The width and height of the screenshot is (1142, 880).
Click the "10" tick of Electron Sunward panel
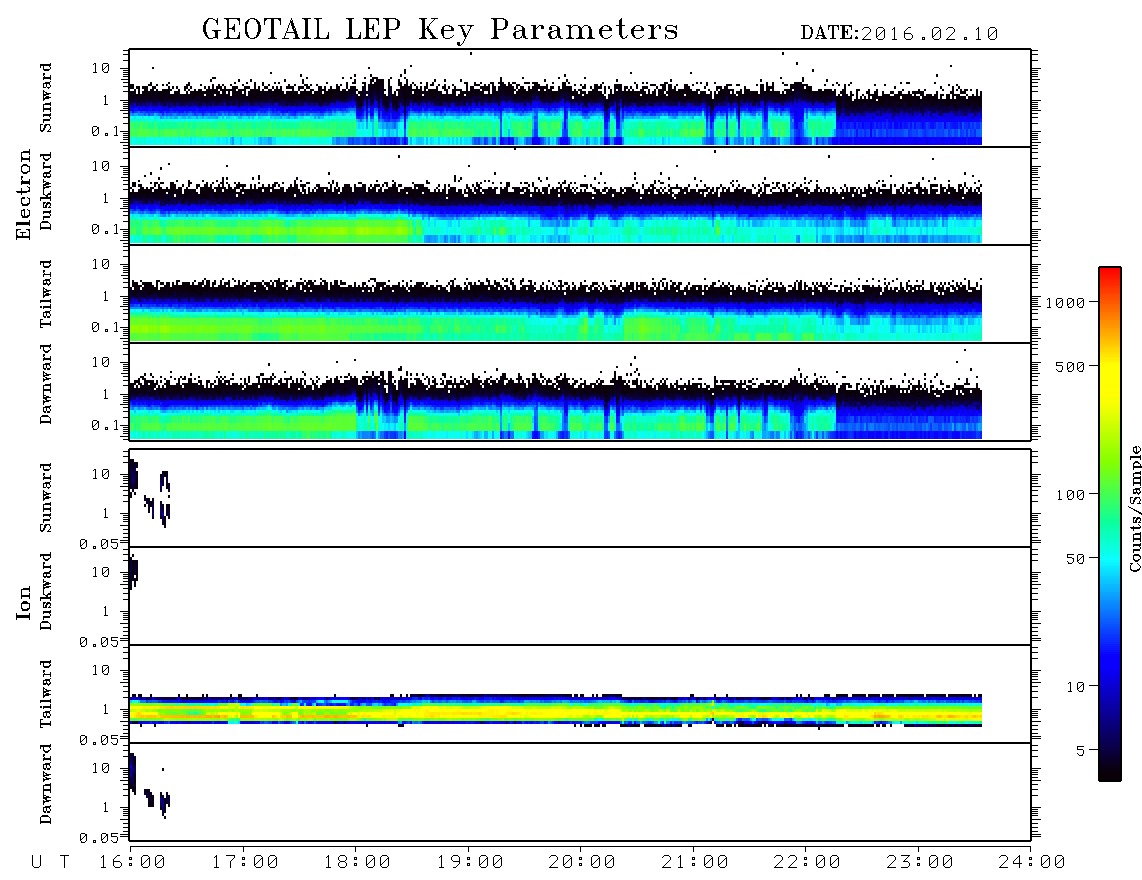(101, 68)
